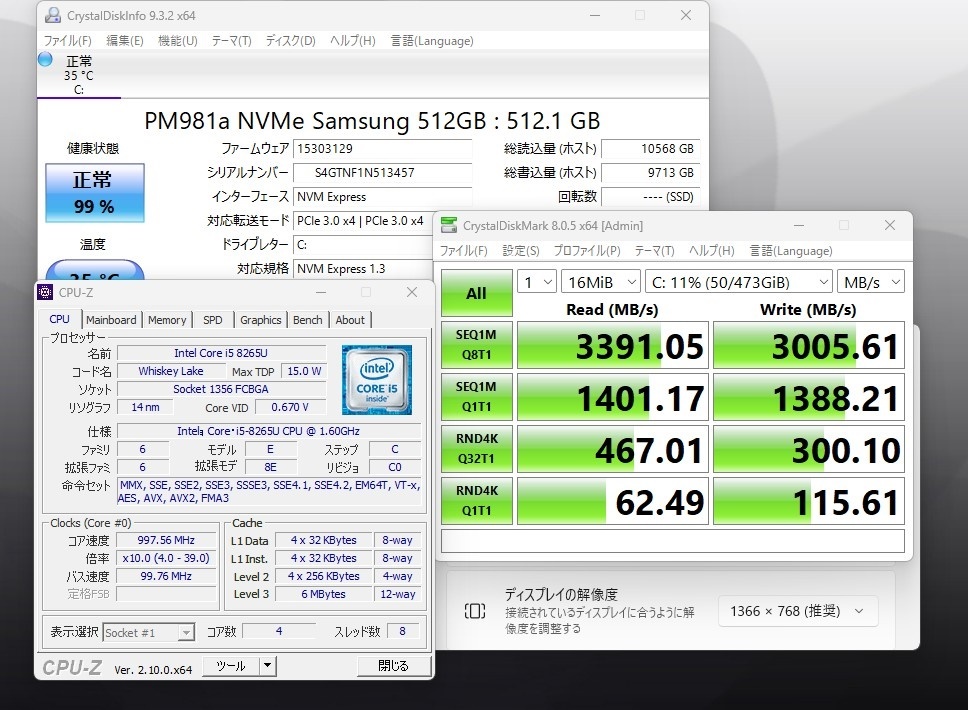Click the firmware field 15303129
The image size is (968, 710).
(383, 148)
